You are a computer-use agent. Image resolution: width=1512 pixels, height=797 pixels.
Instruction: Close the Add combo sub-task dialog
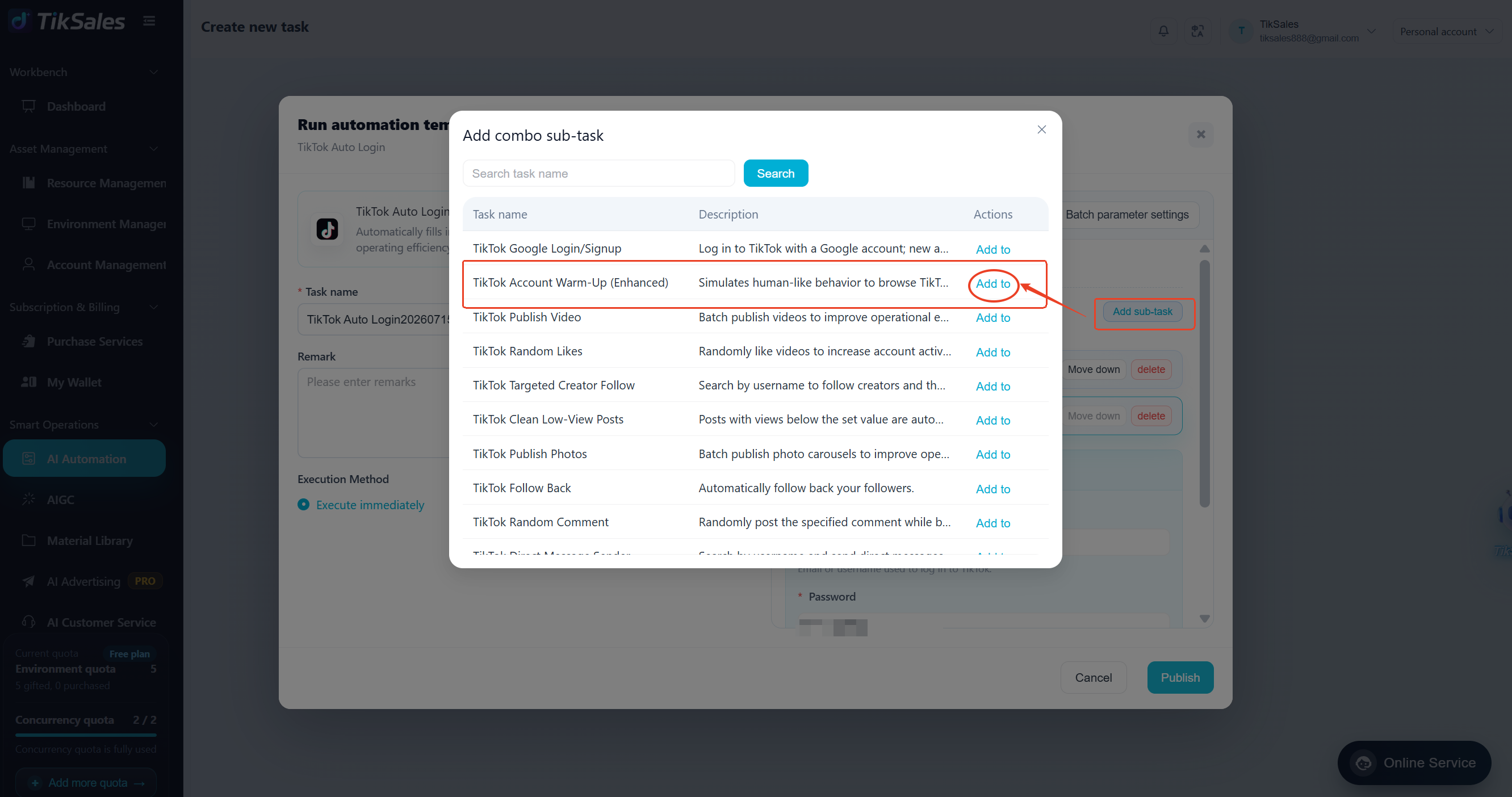click(1041, 129)
